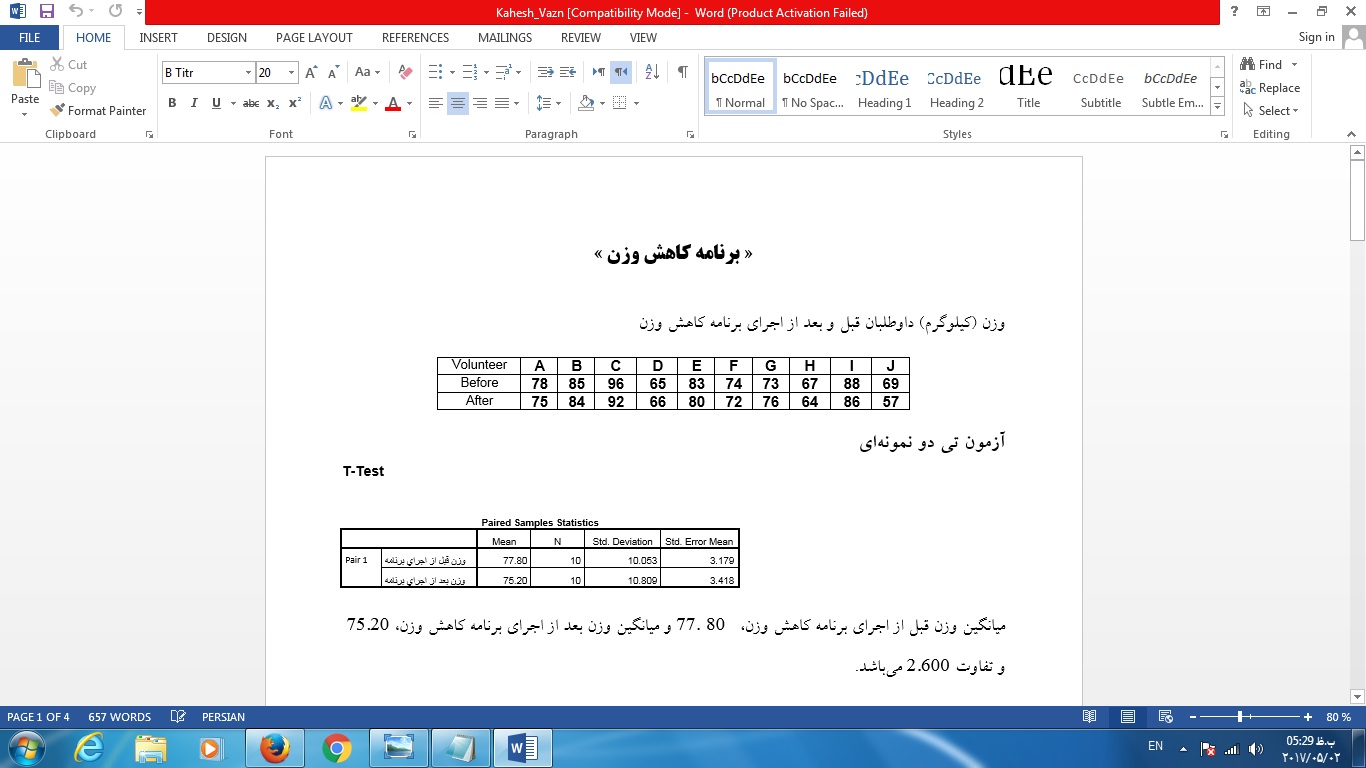Open the font name dropdown showing B Titr
Image resolution: width=1366 pixels, height=768 pixels.
(x=245, y=73)
